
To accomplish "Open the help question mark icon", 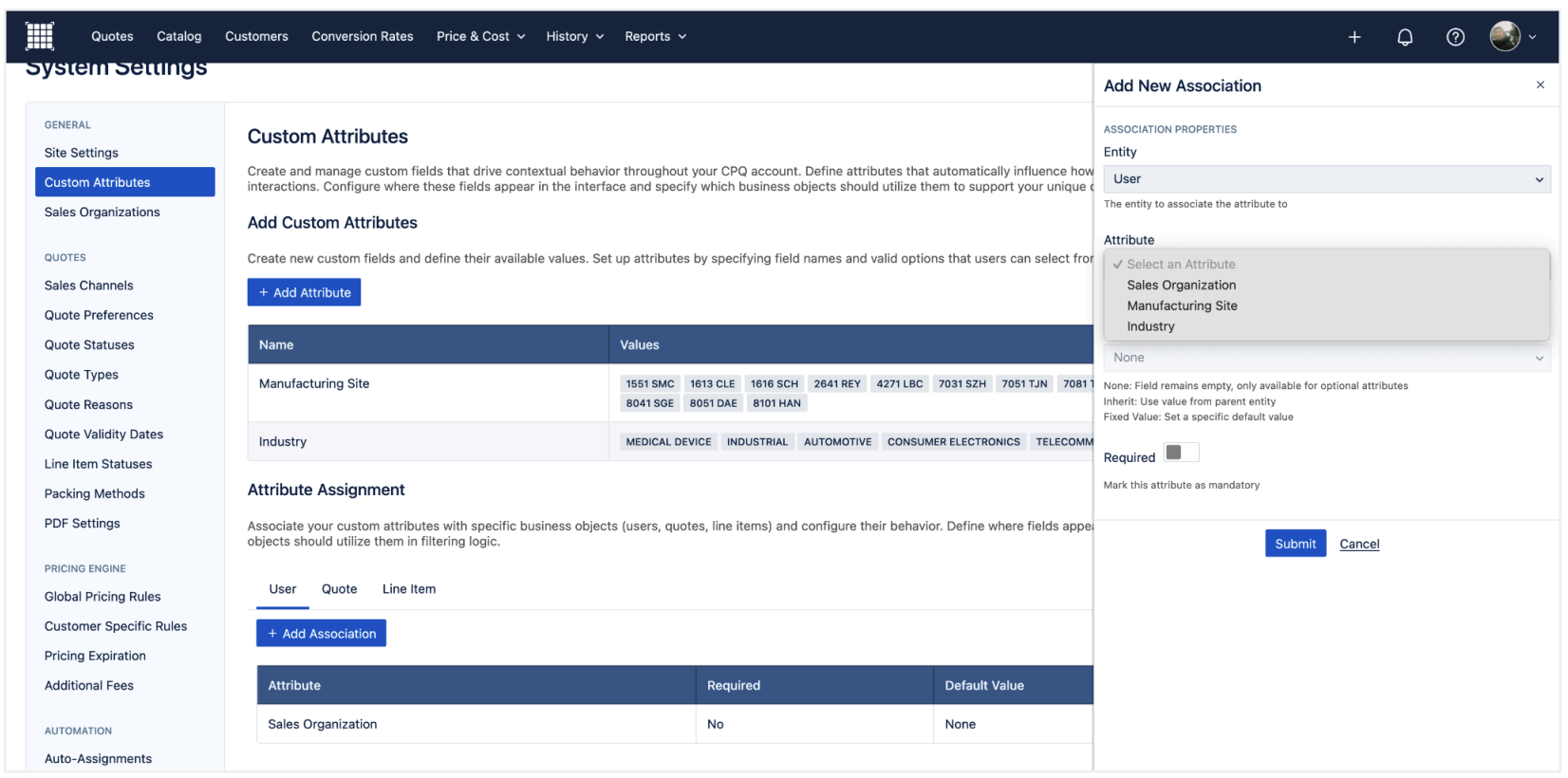I will pyautogui.click(x=1455, y=37).
